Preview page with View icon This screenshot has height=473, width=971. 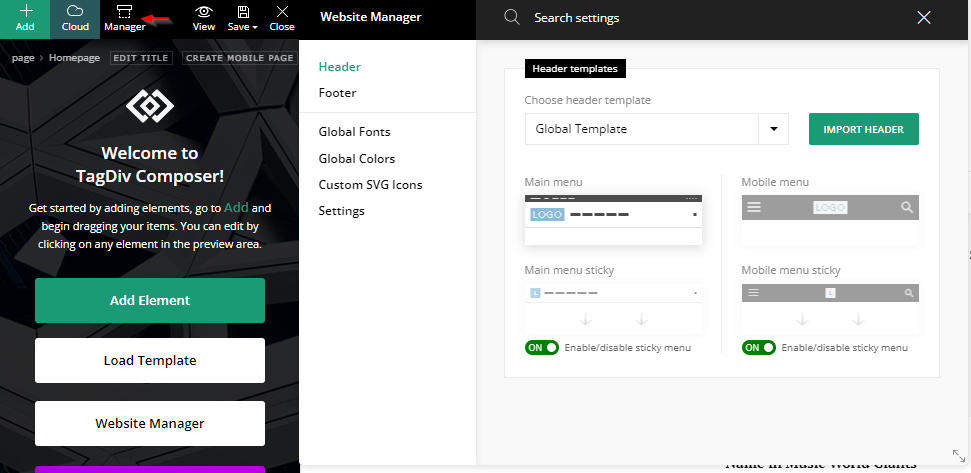click(x=204, y=19)
